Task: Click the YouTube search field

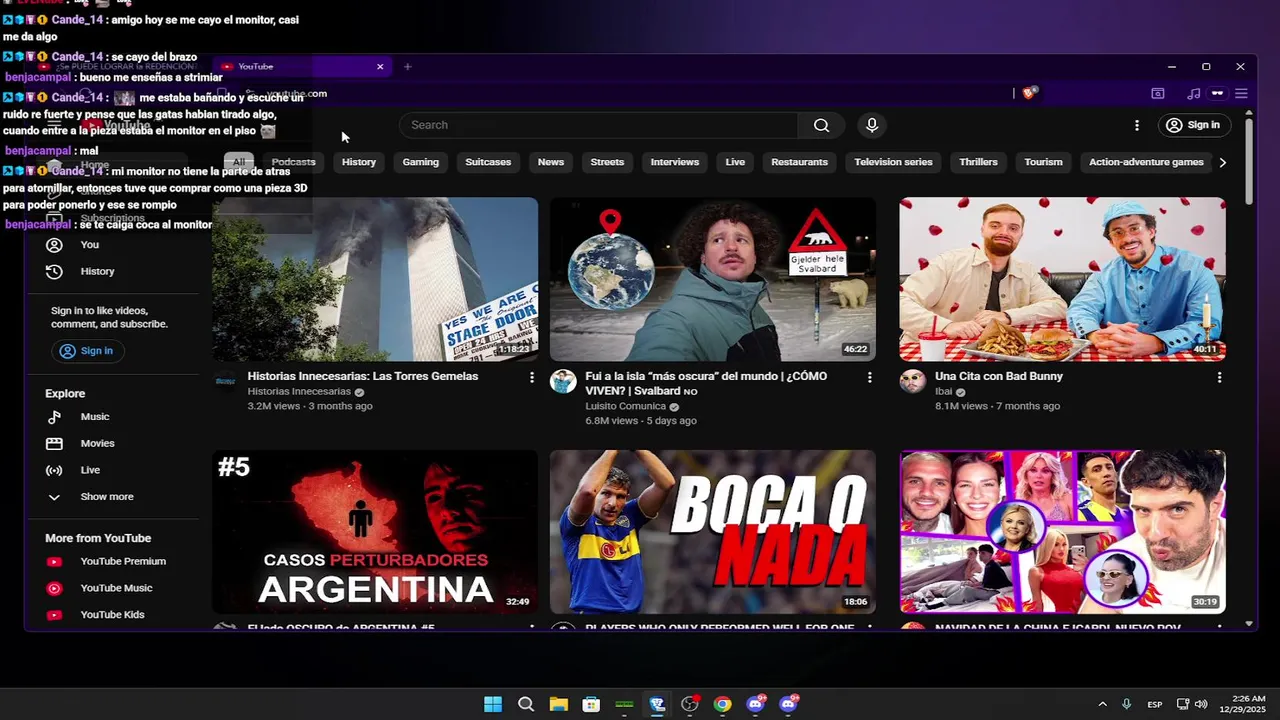Action: click(x=599, y=125)
